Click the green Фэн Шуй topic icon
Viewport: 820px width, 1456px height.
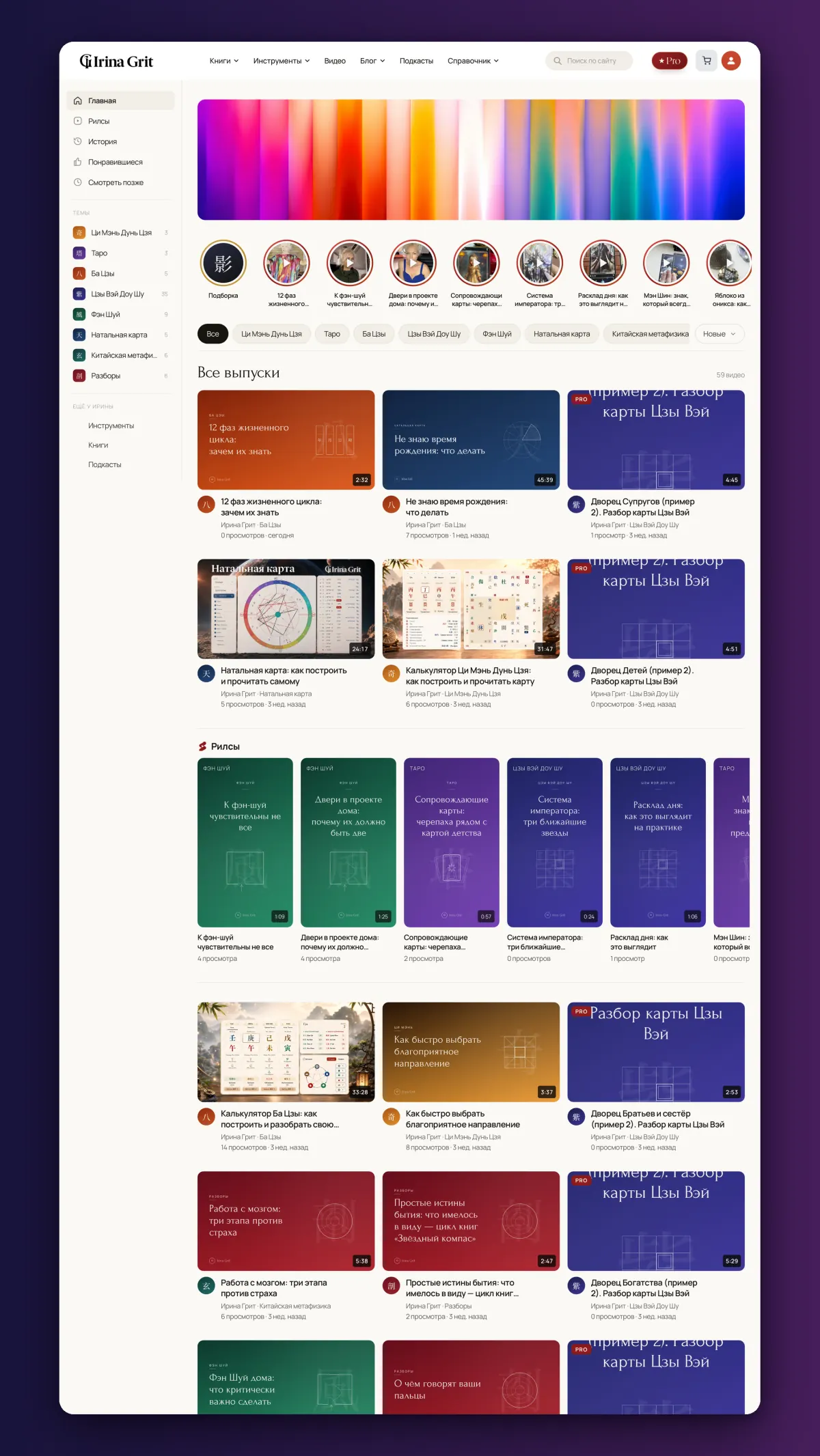pos(79,315)
